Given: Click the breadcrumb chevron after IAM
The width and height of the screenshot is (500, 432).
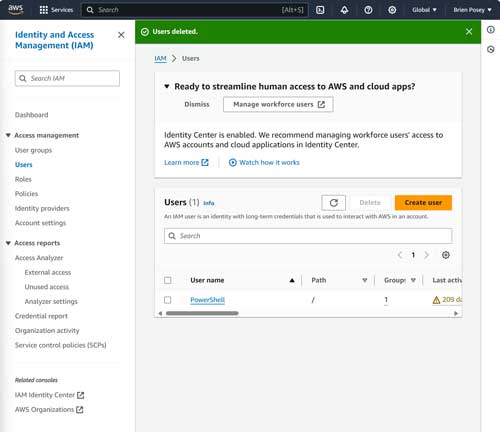Looking at the screenshot, I should point(174,58).
